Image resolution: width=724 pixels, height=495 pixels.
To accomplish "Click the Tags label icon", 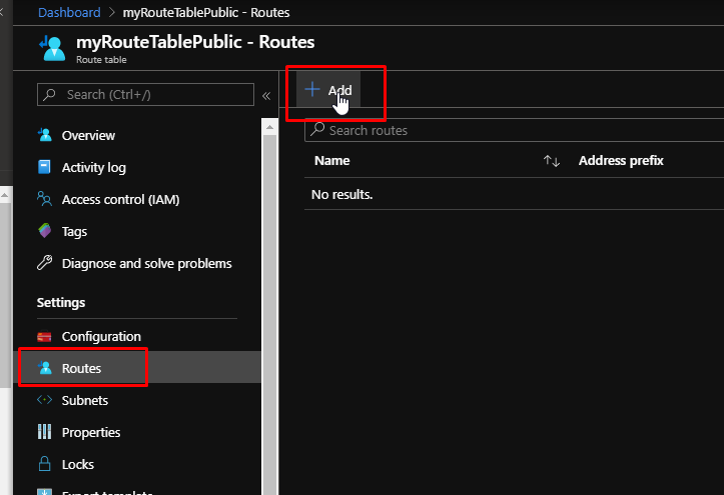I will click(45, 230).
